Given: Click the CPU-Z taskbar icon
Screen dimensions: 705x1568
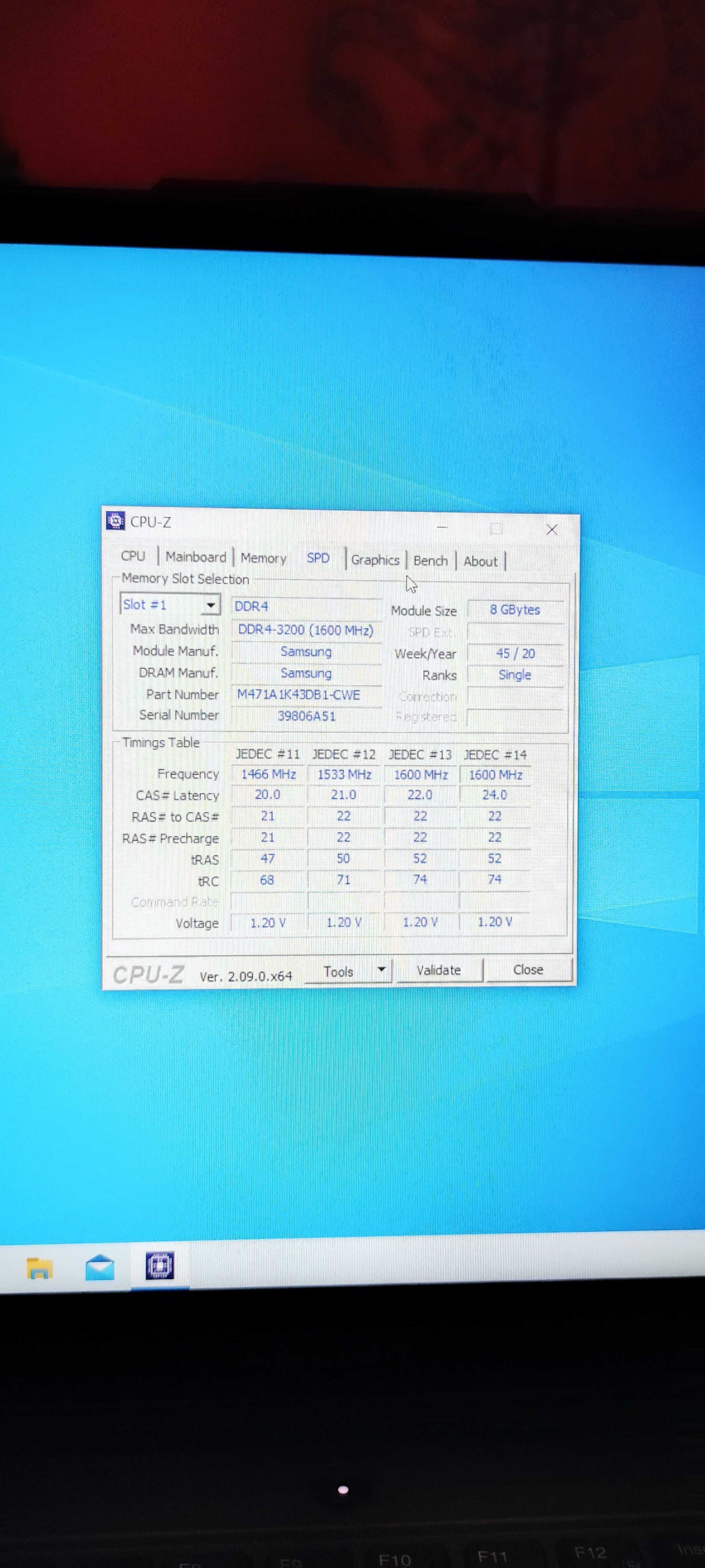Looking at the screenshot, I should tap(160, 1266).
